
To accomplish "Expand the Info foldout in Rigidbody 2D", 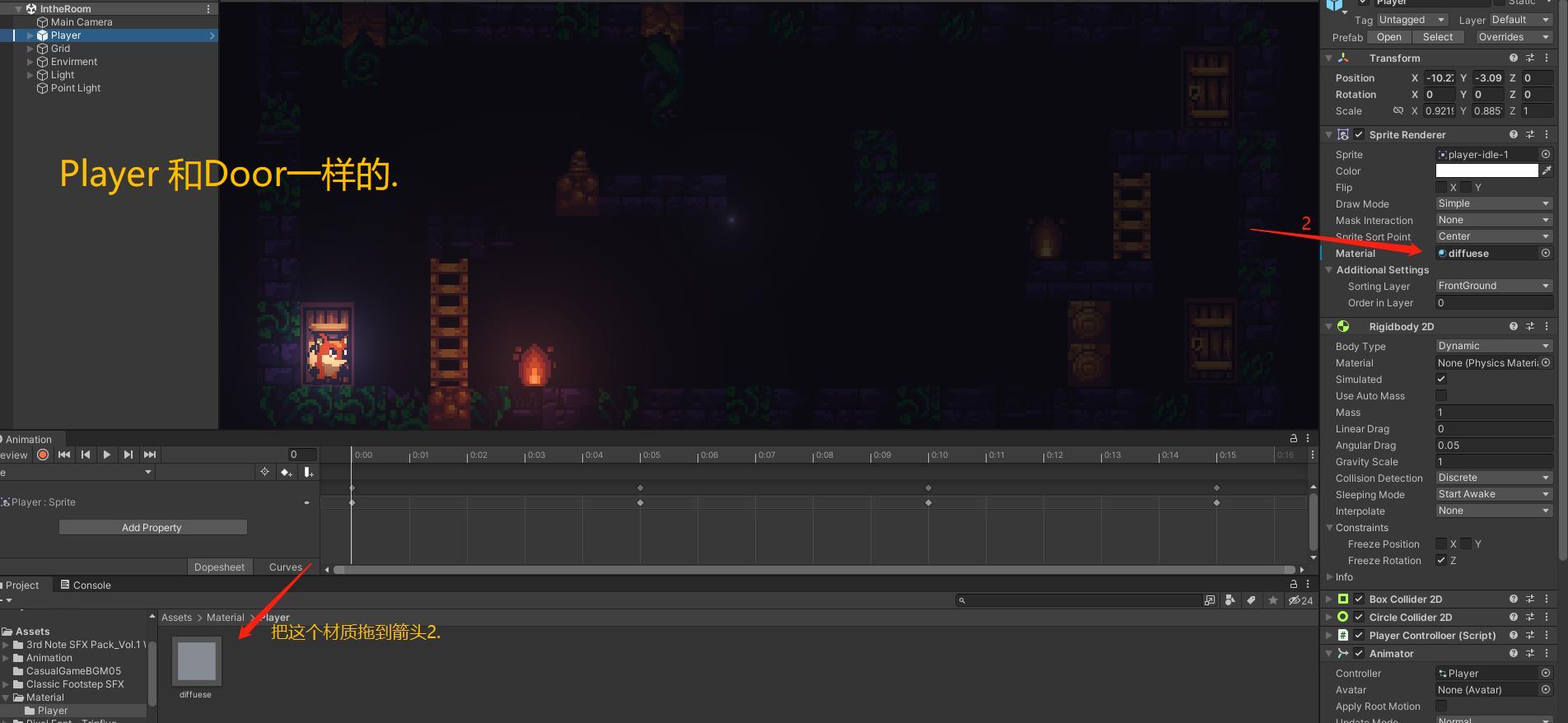I will (x=1330, y=576).
